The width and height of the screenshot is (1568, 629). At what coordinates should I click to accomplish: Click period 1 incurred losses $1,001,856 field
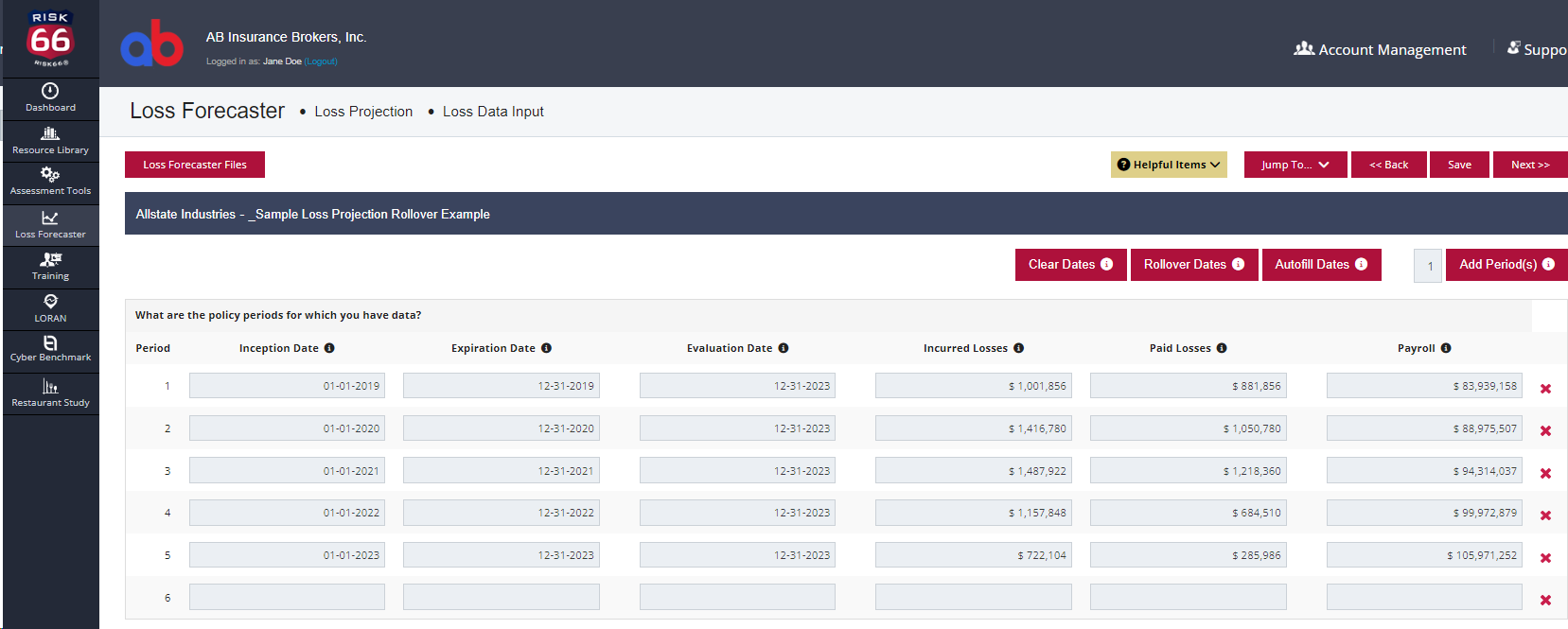974,386
